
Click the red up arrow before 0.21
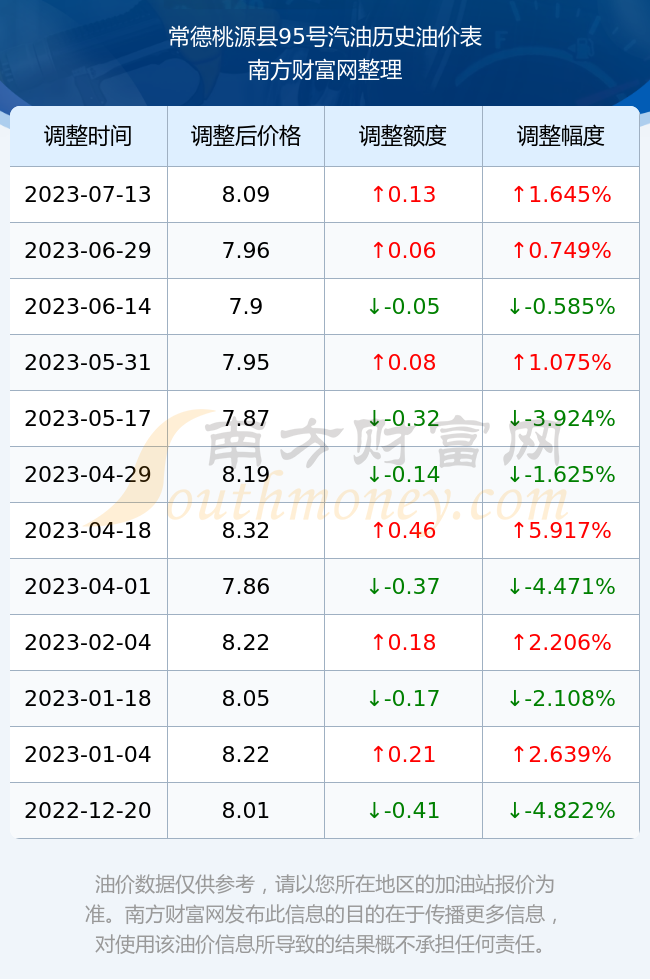pos(378,754)
